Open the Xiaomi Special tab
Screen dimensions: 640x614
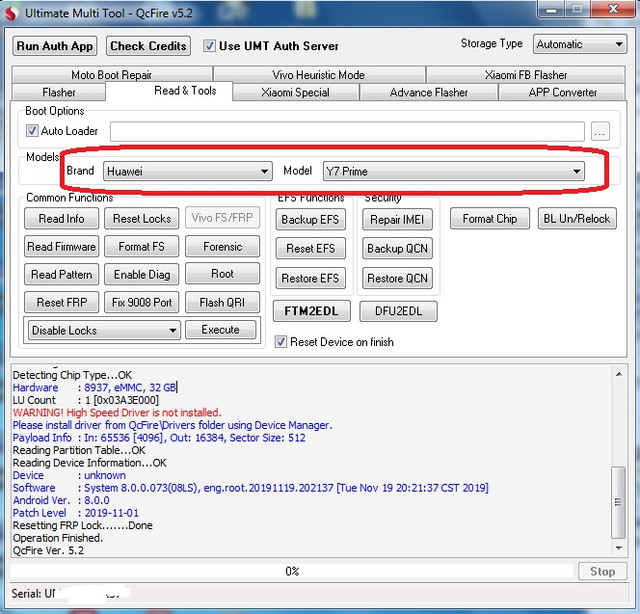(x=295, y=92)
